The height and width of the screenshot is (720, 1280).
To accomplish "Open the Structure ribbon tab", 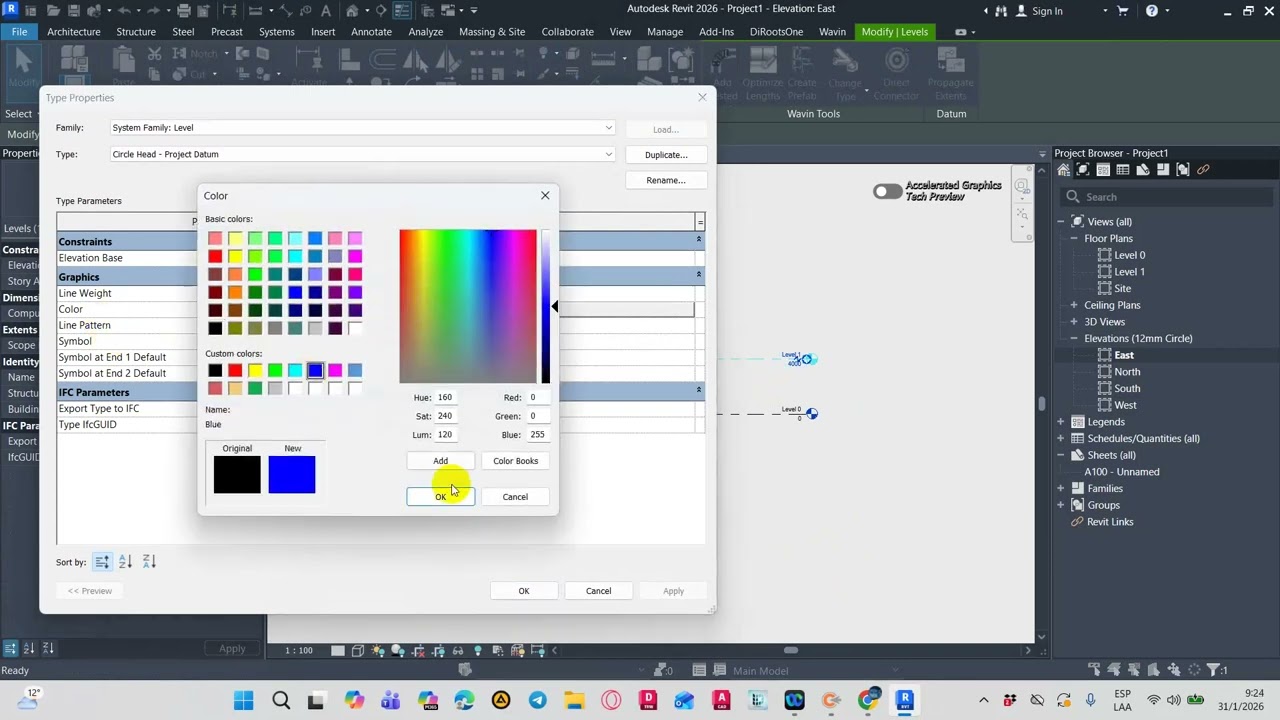I will pos(136,32).
